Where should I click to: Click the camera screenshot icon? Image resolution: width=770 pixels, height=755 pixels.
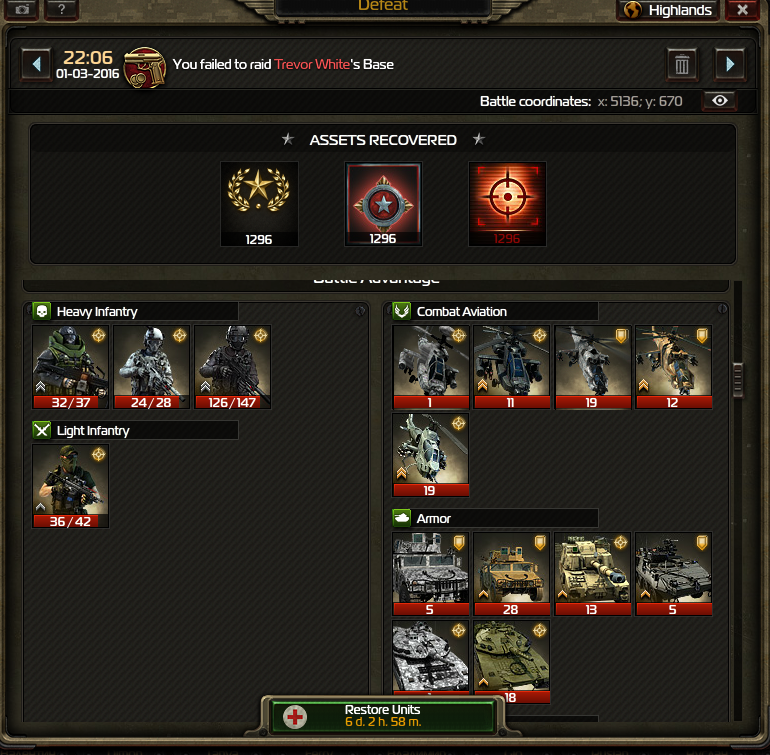click(22, 9)
